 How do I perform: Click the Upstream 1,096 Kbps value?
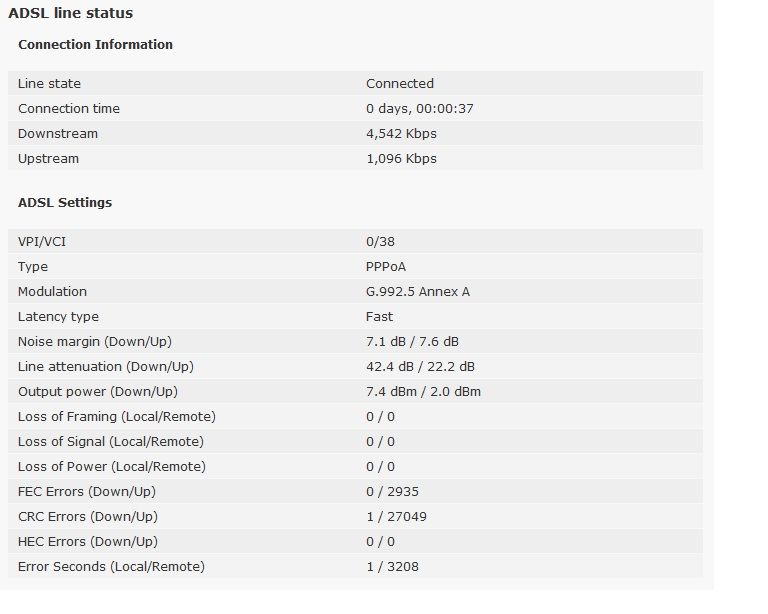pos(401,159)
